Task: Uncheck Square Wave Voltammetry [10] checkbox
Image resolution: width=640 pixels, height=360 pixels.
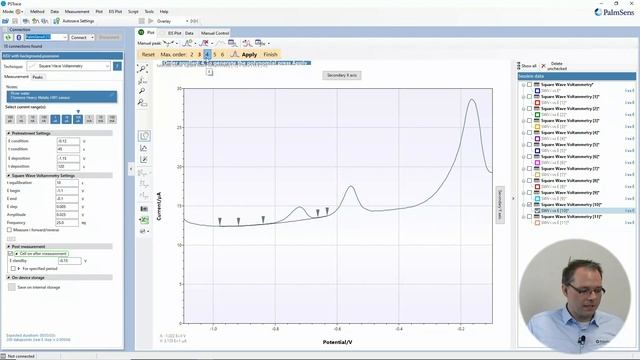Action: point(529,204)
